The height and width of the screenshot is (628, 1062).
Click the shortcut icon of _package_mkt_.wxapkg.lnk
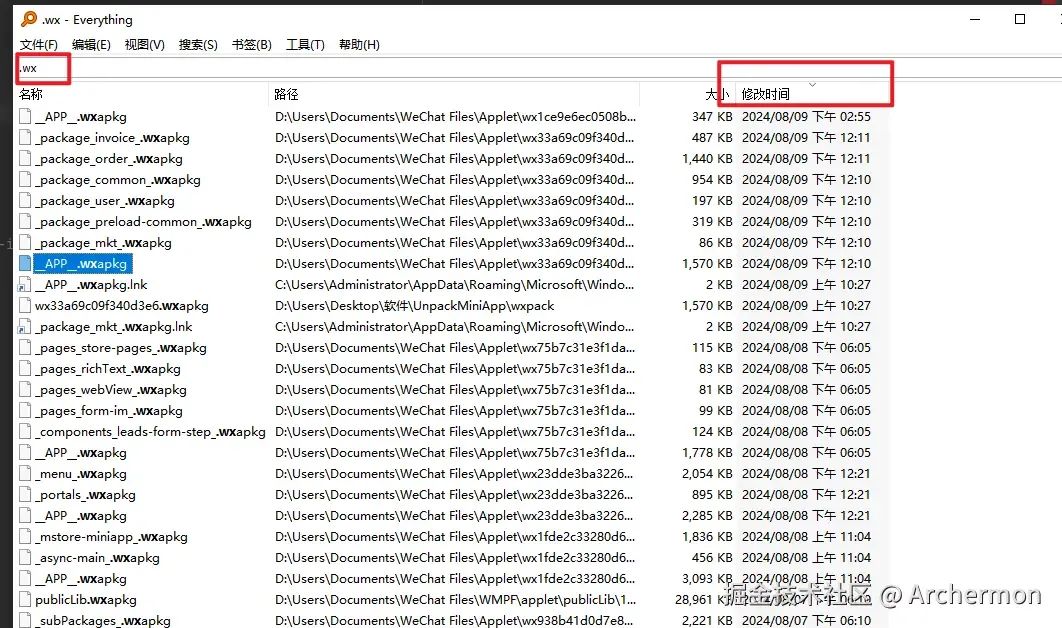pos(25,327)
